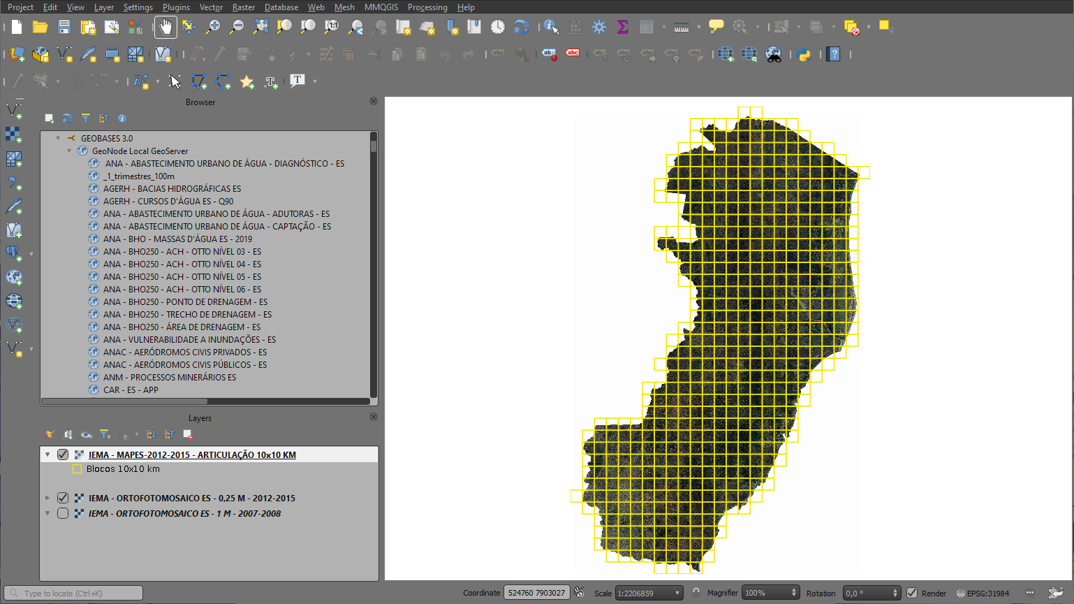
Task: Open the Processing Toolbox gear icon
Action: 599,27
